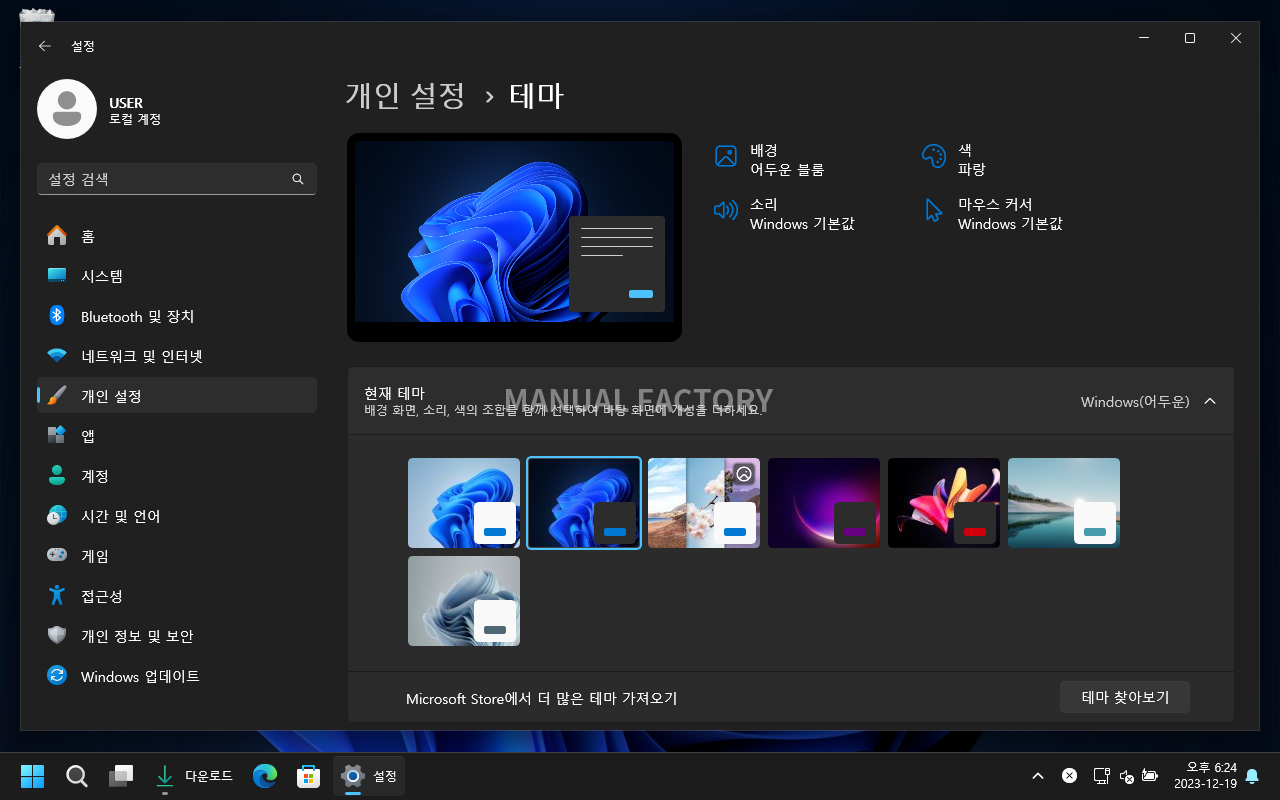Open 계정 person icon
The image size is (1280, 800).
click(57, 476)
